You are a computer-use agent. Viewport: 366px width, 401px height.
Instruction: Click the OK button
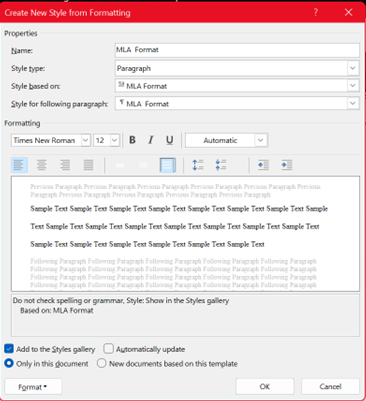pos(265,387)
